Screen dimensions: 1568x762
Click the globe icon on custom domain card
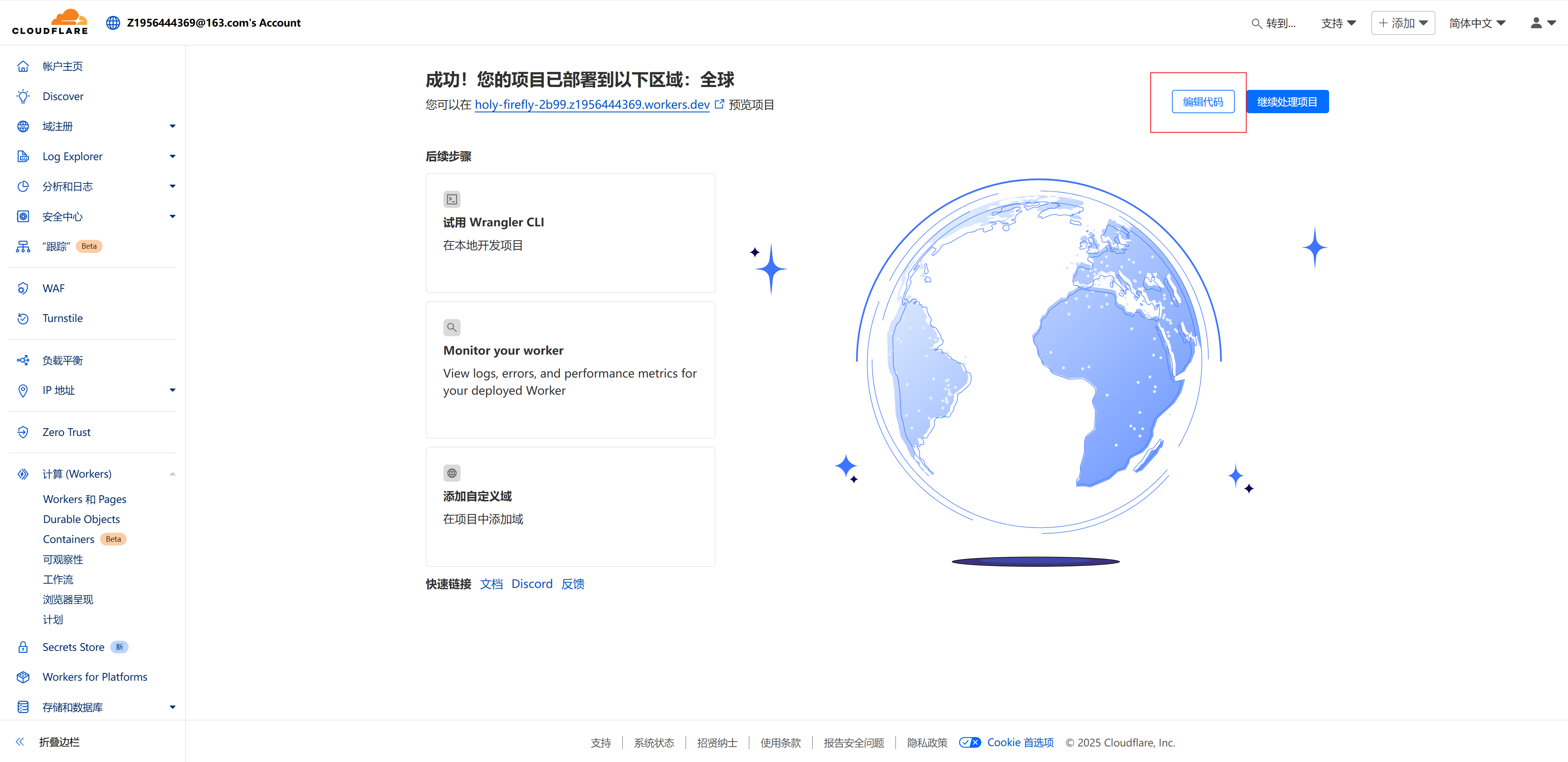(452, 473)
